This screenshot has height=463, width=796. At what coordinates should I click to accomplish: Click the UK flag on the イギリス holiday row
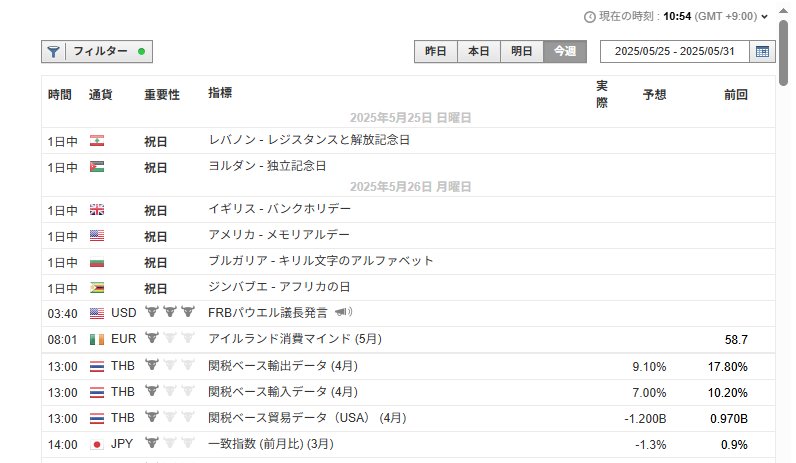click(x=97, y=210)
